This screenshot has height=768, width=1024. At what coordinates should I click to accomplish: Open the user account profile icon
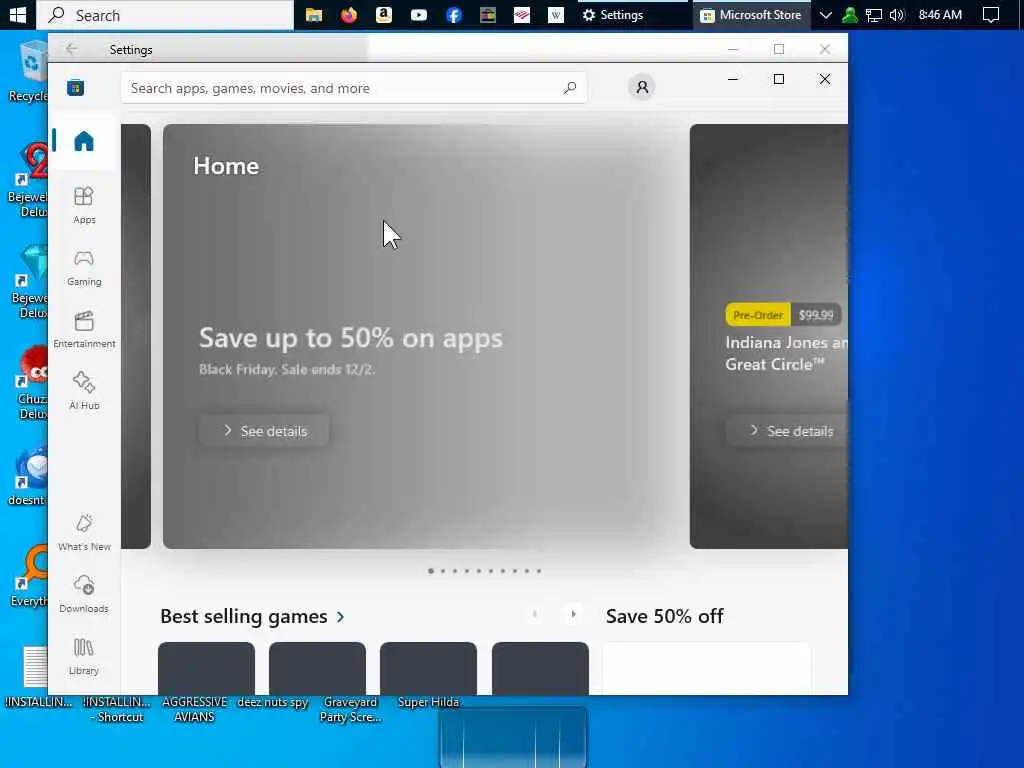click(x=642, y=87)
